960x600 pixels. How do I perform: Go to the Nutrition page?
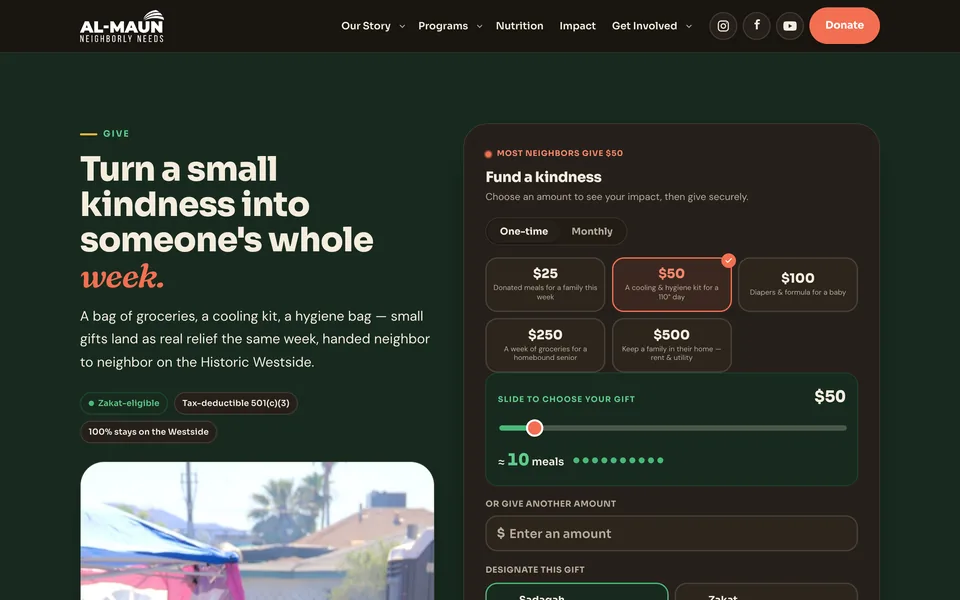click(x=519, y=26)
